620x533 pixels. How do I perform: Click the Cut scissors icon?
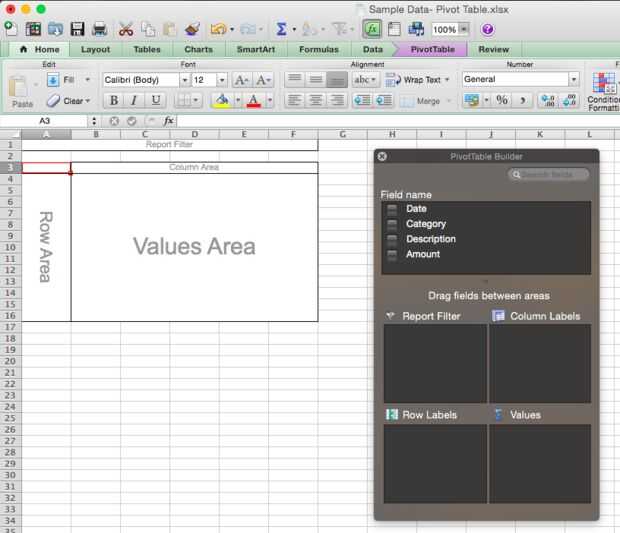click(126, 29)
